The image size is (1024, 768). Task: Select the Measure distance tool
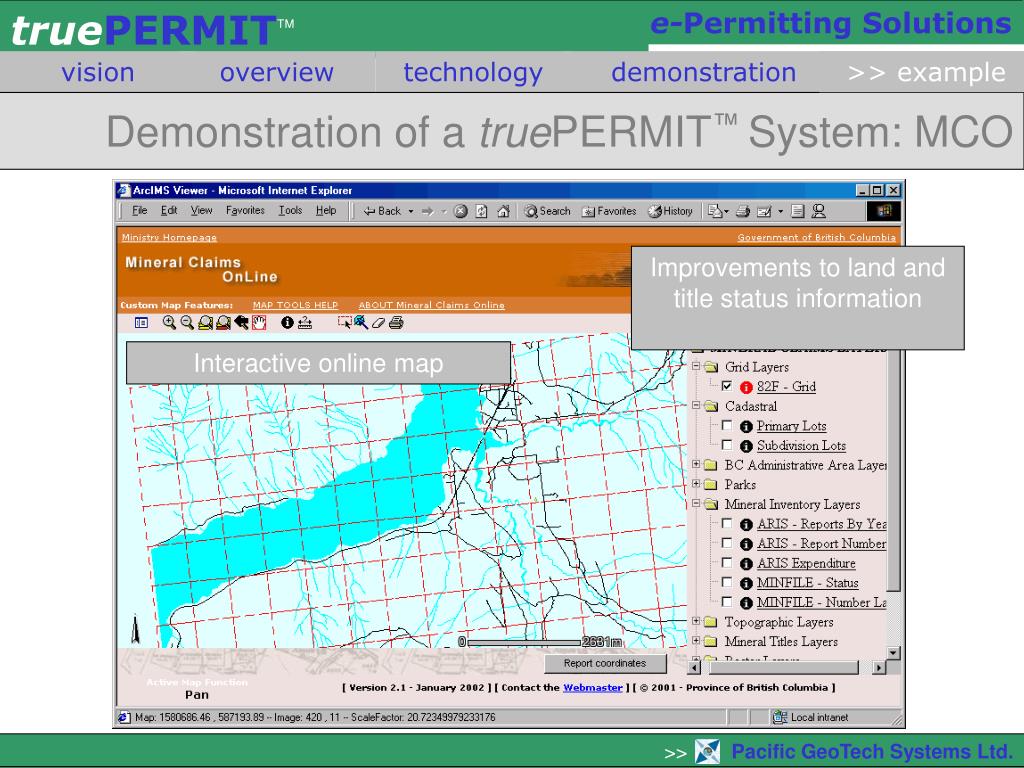(x=305, y=323)
